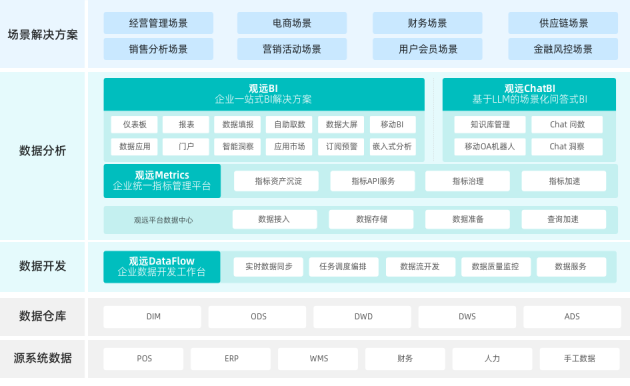This screenshot has height=386, width=630.
Task: Select the 电商场景 scenario box
Action: click(x=292, y=23)
